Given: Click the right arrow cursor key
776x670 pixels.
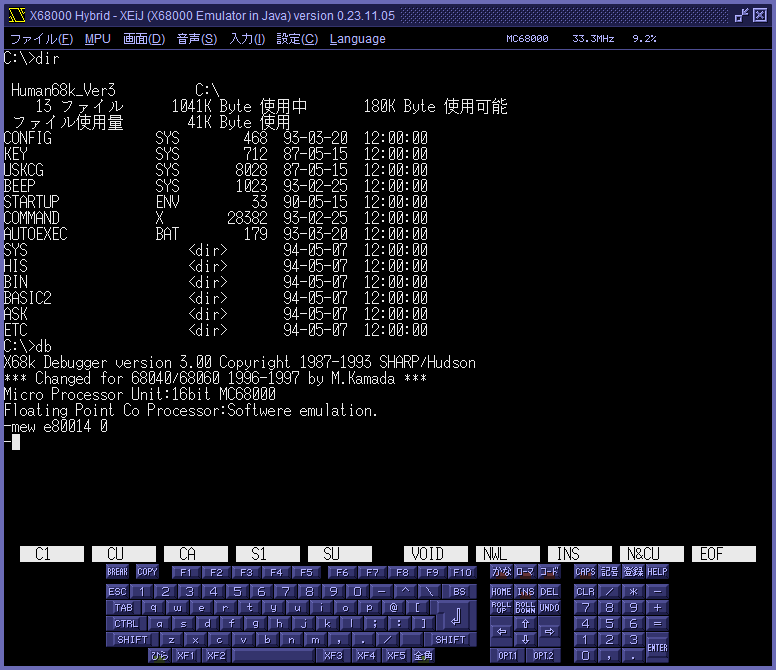Looking at the screenshot, I should point(549,631).
